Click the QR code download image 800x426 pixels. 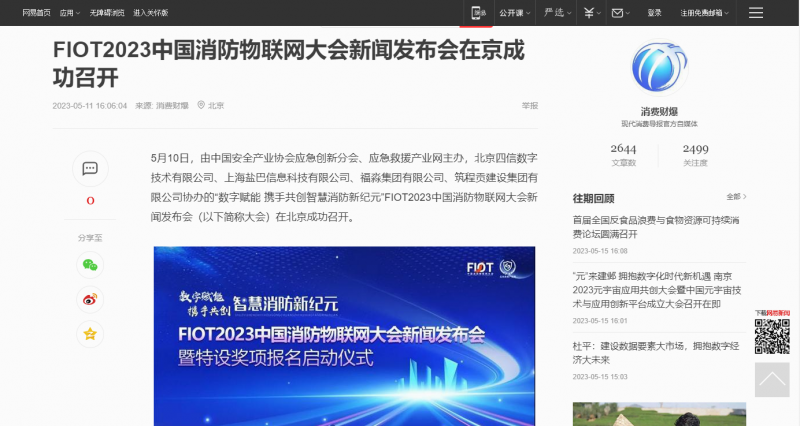point(771,336)
